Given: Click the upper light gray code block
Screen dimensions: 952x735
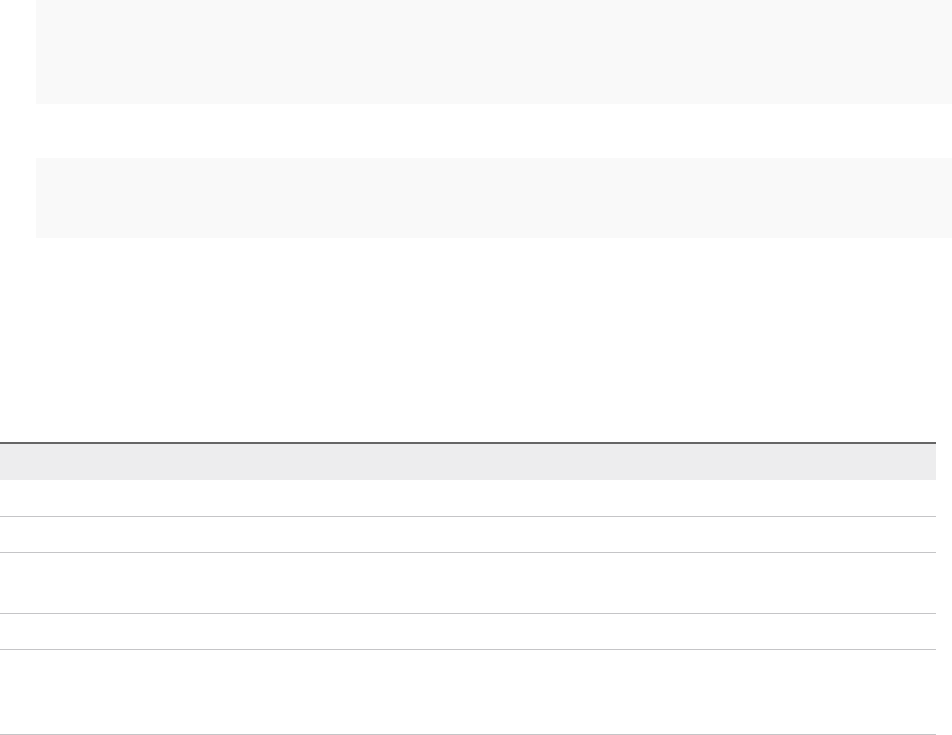Looking at the screenshot, I should click(494, 52).
